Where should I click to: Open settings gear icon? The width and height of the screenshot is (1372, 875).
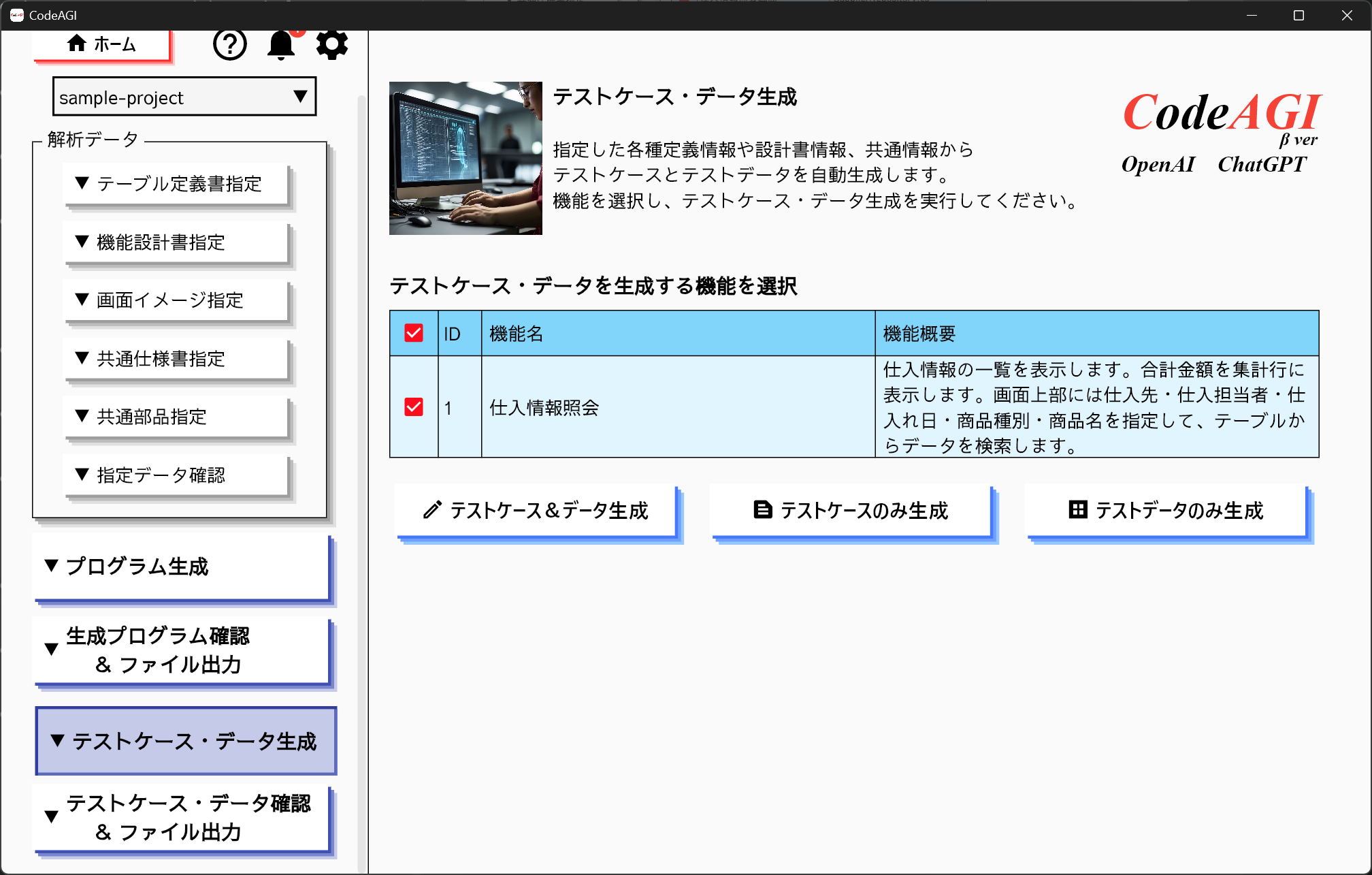pos(331,45)
